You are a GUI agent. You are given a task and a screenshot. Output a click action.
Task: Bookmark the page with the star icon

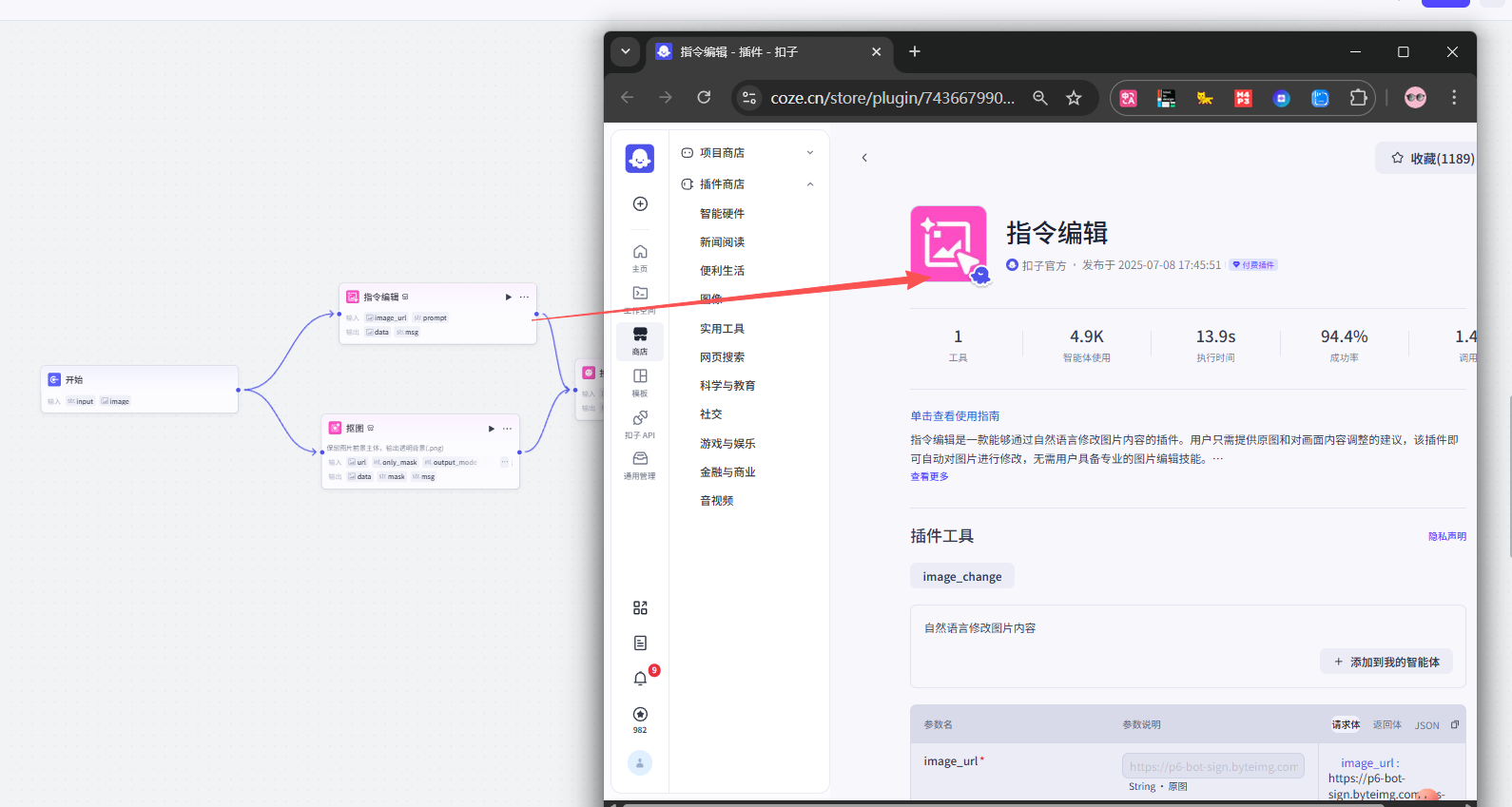pyautogui.click(x=1074, y=97)
